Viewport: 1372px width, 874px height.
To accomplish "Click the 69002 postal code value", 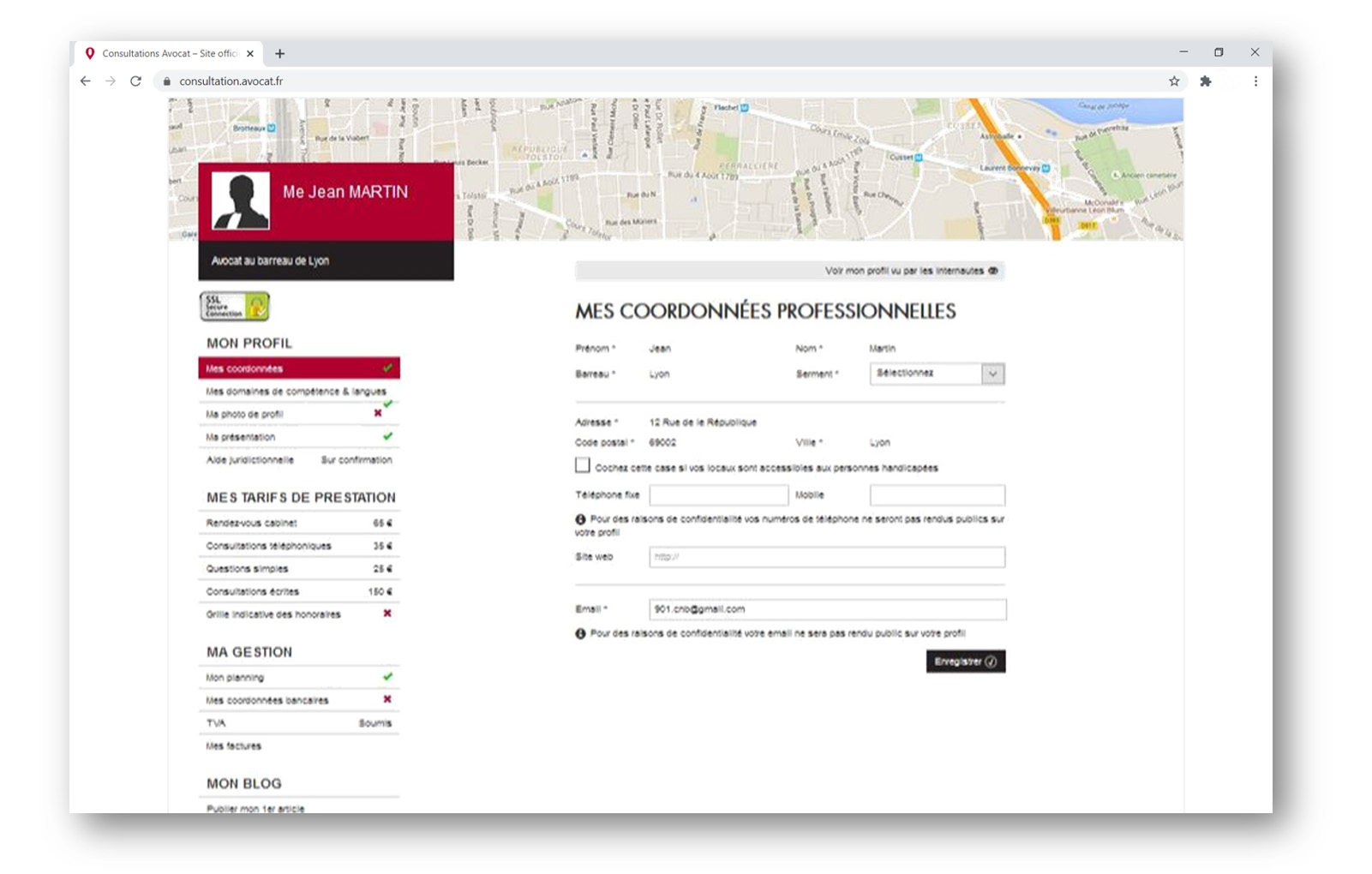I will coord(662,443).
